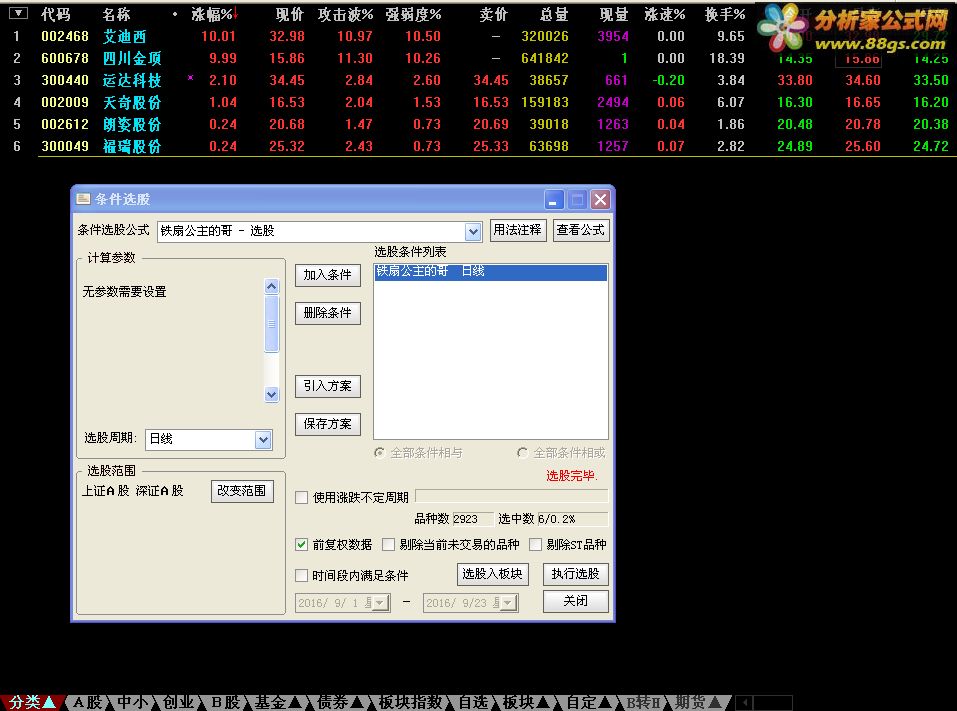Select stock row 600678 四川金顶
Viewport: 957px width, 711px height.
[478, 59]
